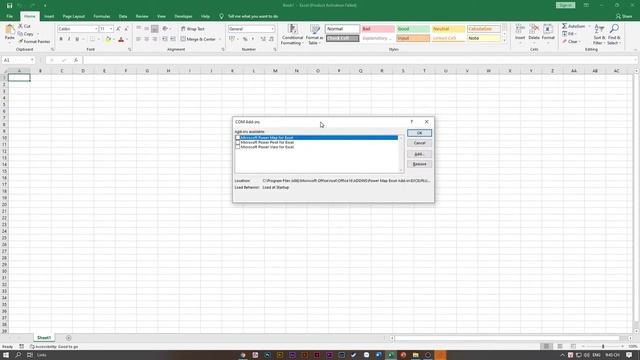Screen dimensions: 640x360
Task: Click the borders icon
Action: 92,39
